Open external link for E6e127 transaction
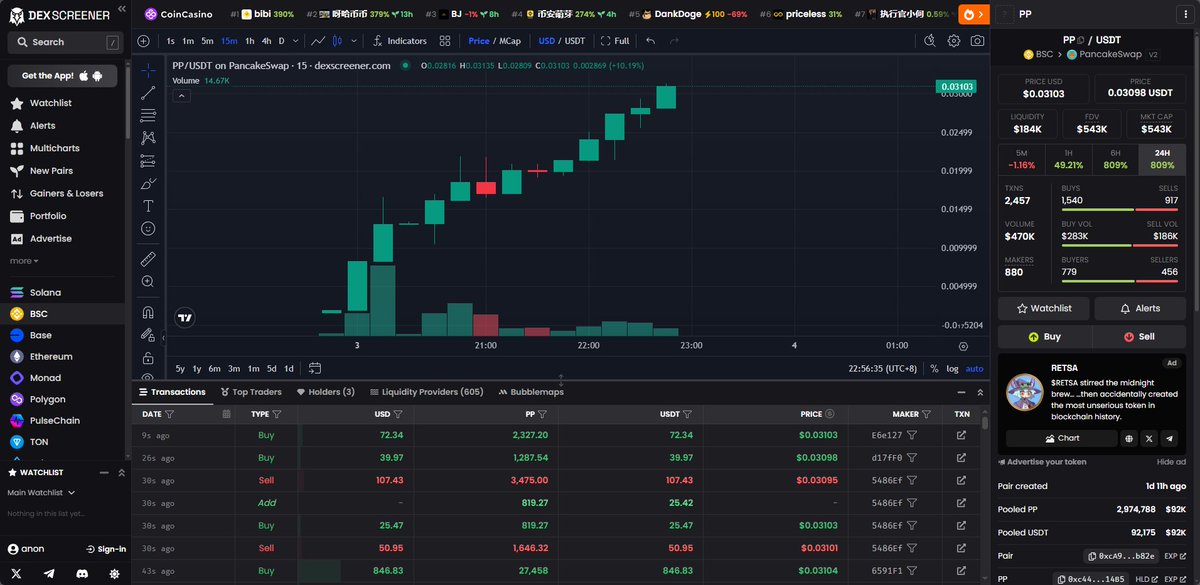The width and height of the screenshot is (1200, 585). tap(961, 435)
